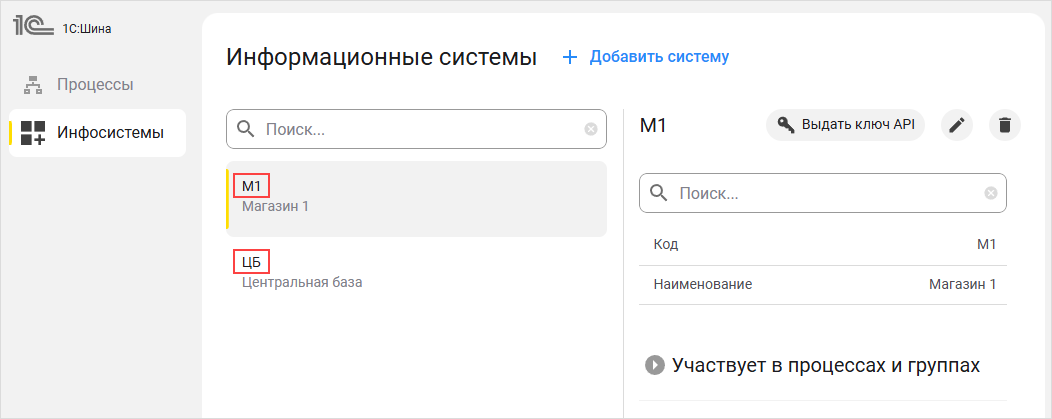Click the trash delete icon
The height and width of the screenshot is (419, 1052).
point(1005,125)
